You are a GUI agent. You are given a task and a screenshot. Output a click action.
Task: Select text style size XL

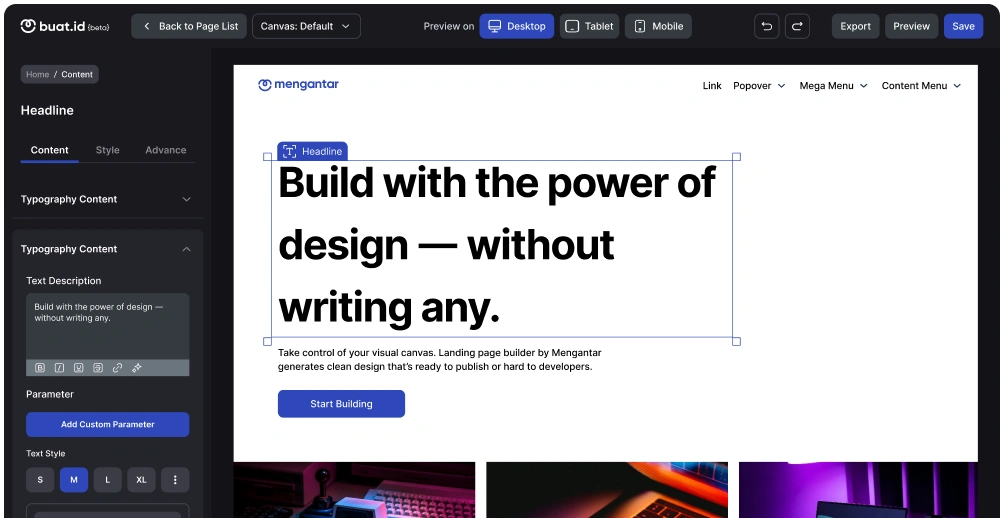click(x=142, y=480)
